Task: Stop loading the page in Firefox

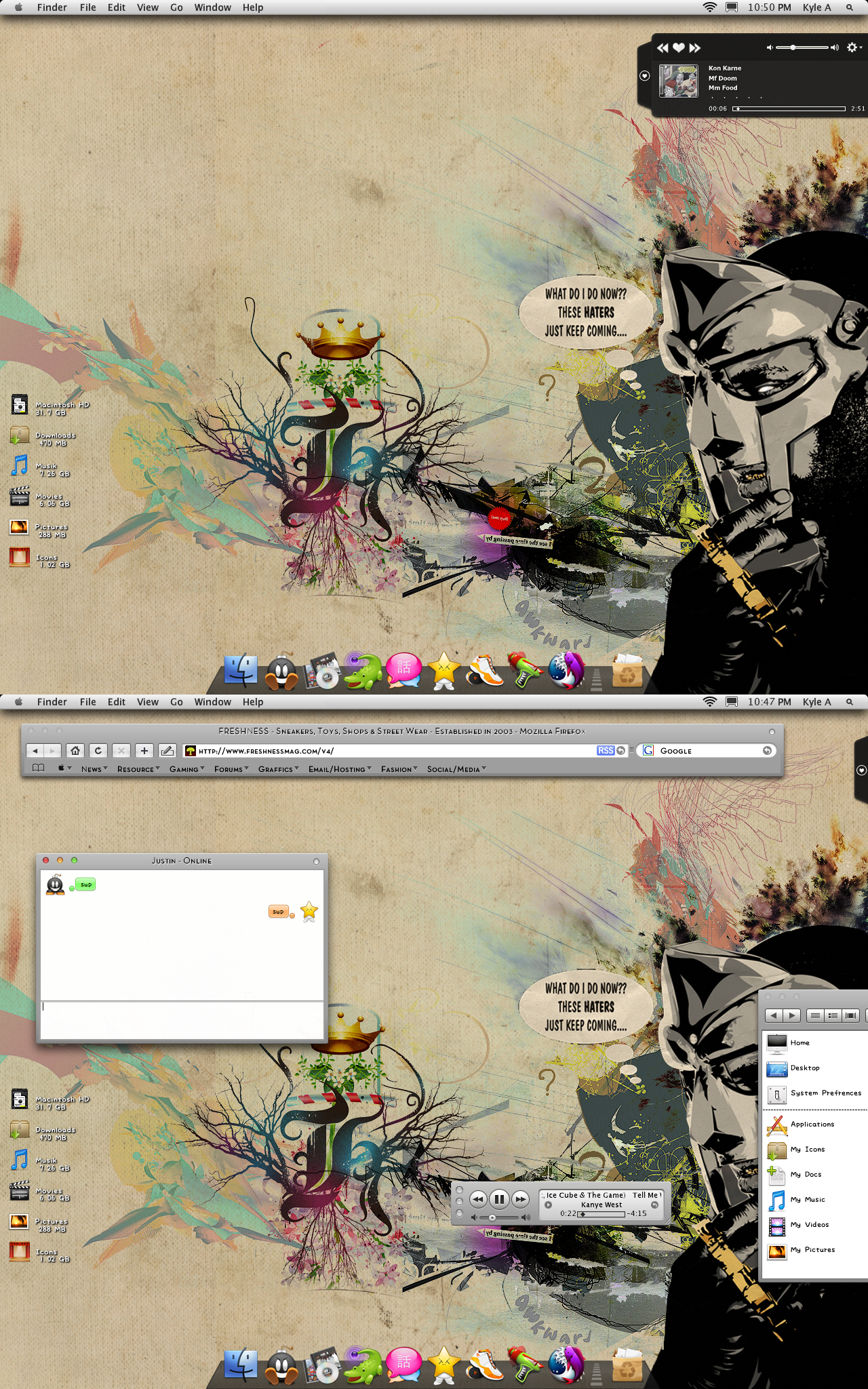Action: coord(121,751)
